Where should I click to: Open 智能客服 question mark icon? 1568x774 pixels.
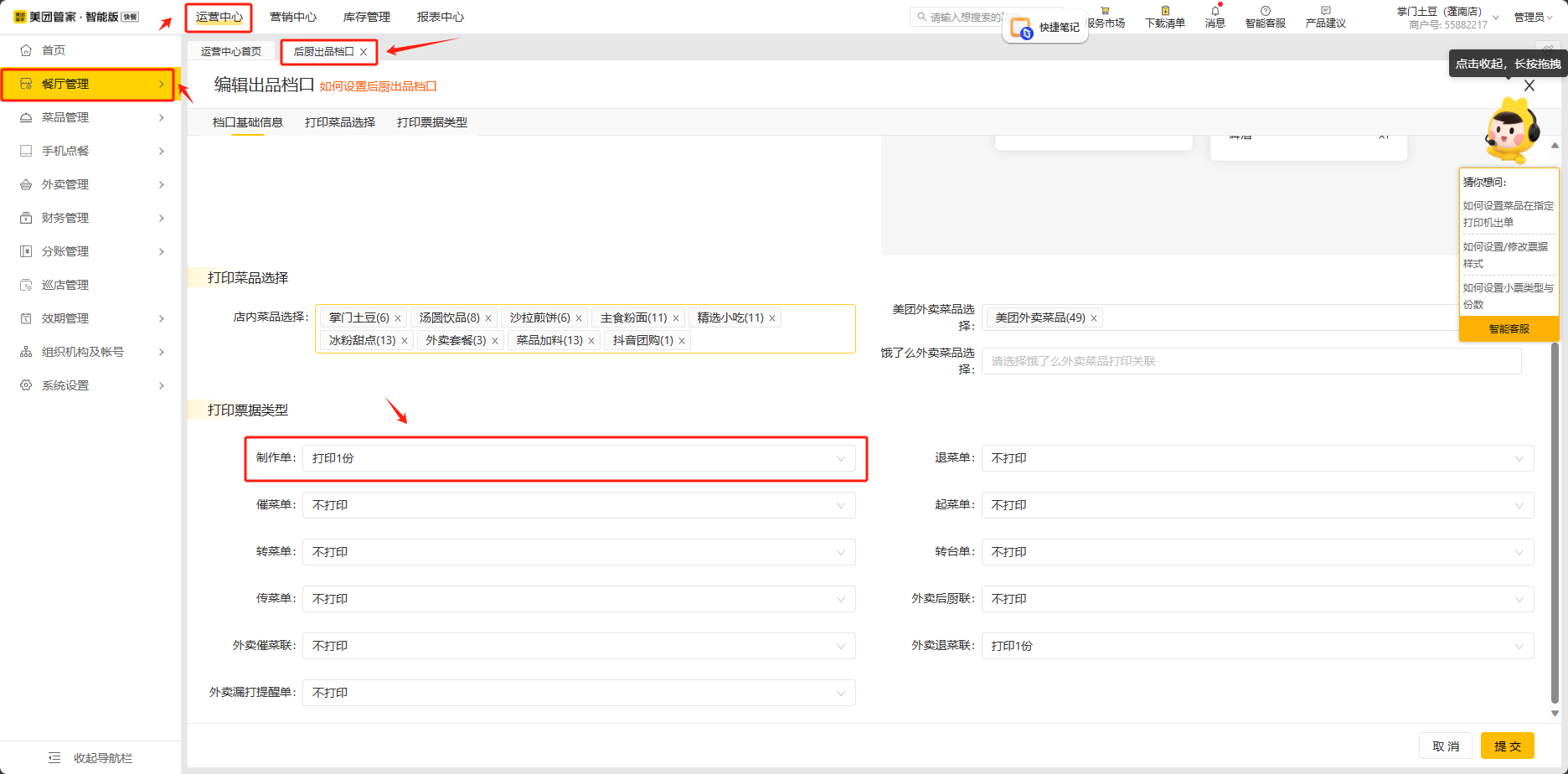1266,11
